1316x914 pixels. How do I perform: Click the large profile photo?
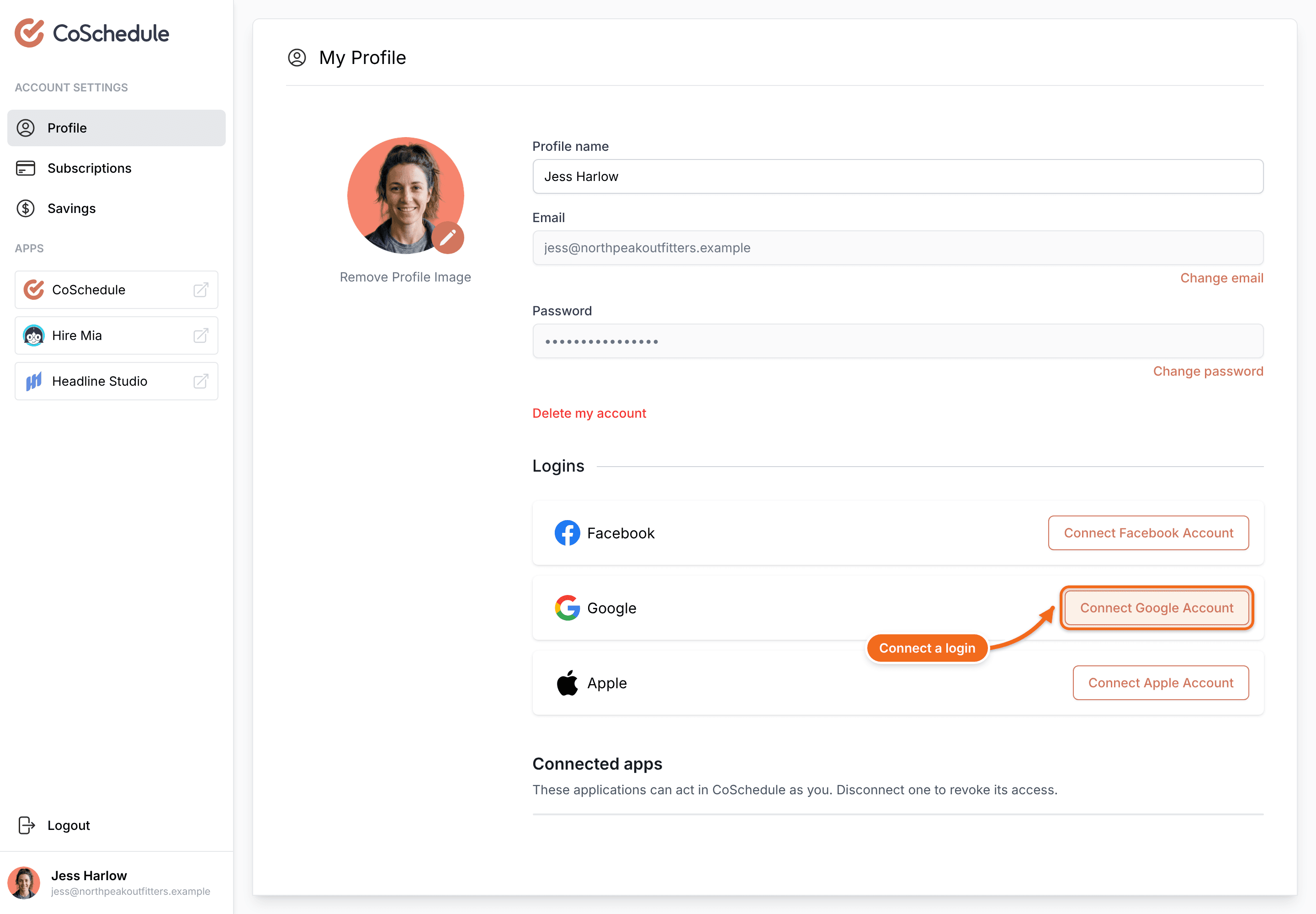[x=405, y=195]
